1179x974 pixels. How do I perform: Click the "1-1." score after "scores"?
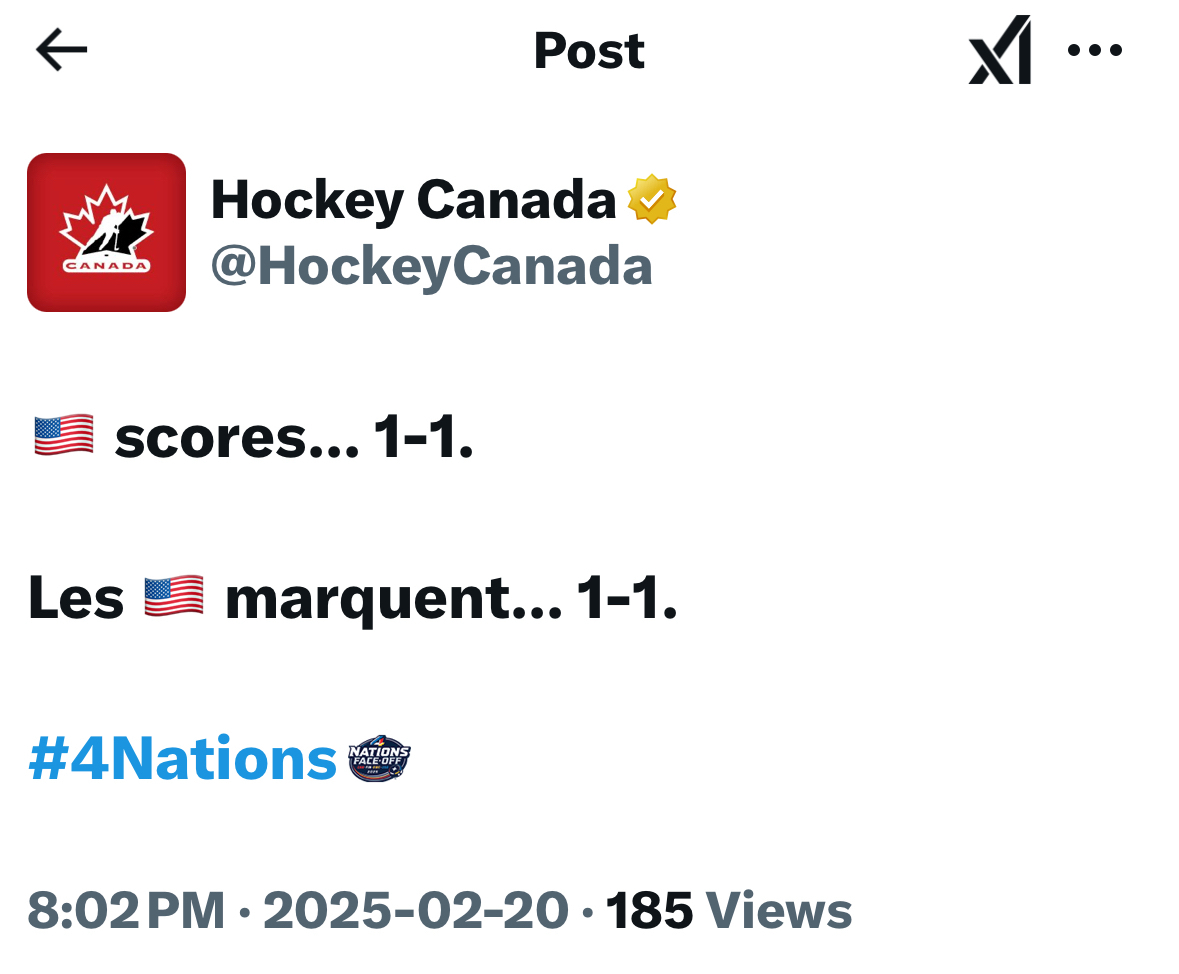423,438
